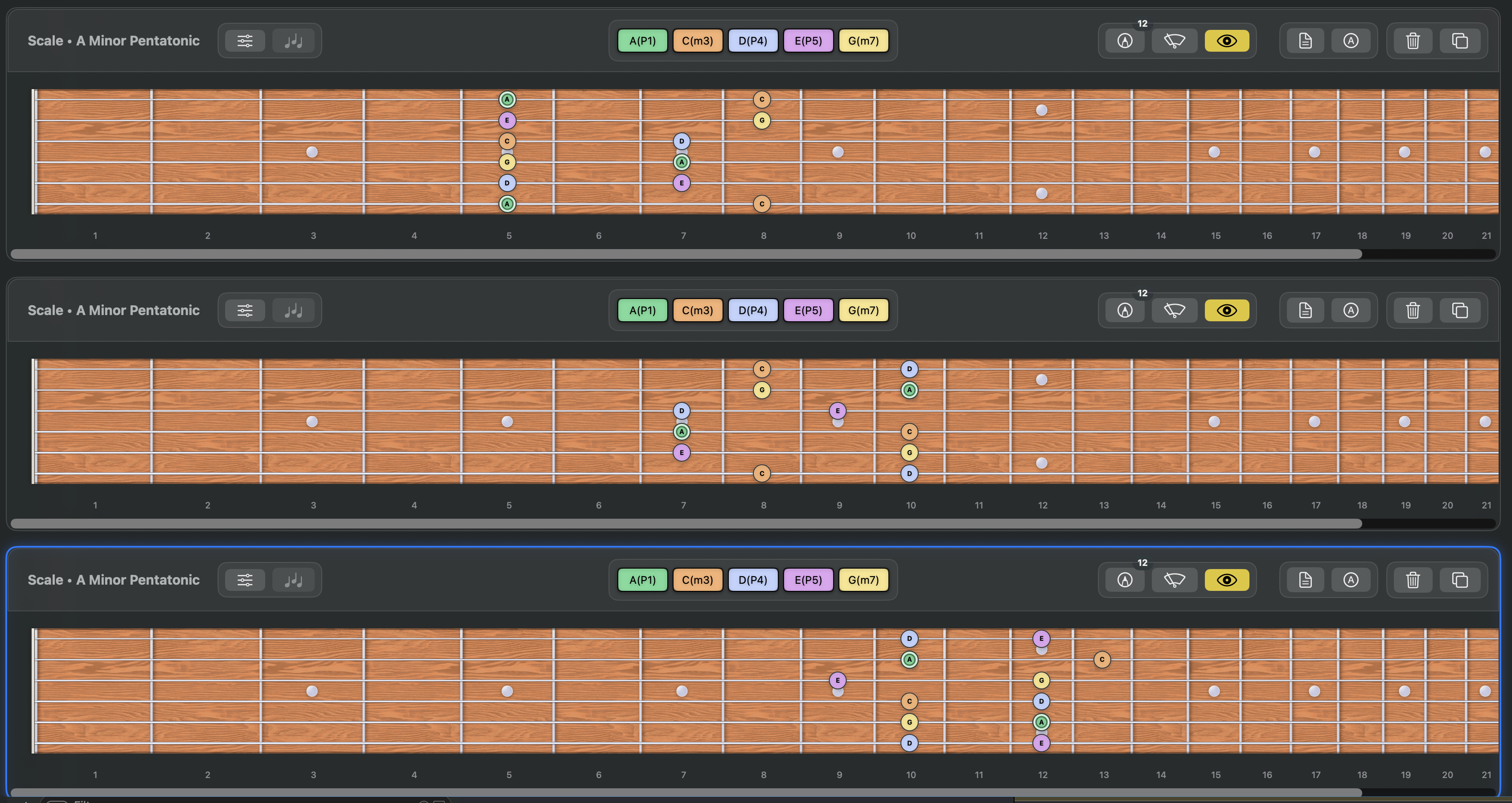Image resolution: width=1512 pixels, height=803 pixels.
Task: Toggle the C(m3) interval chip on top fretboard
Action: [x=697, y=41]
